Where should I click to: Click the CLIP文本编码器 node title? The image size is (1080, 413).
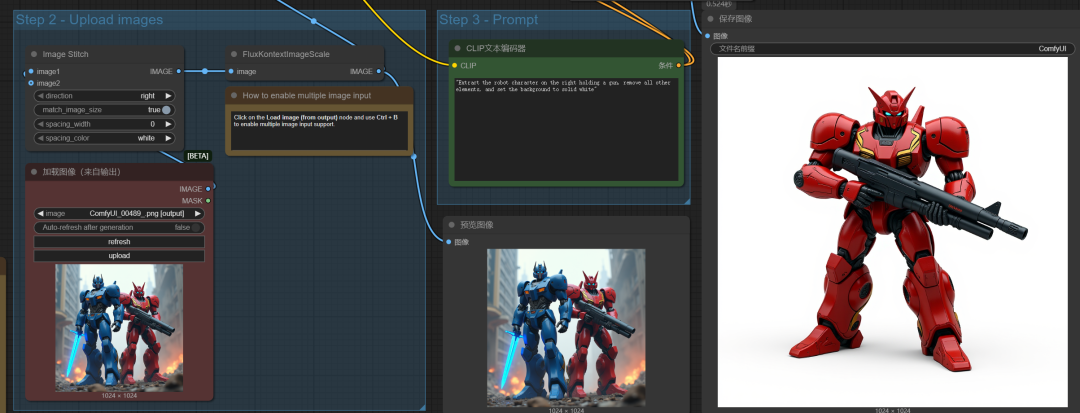tap(496, 48)
